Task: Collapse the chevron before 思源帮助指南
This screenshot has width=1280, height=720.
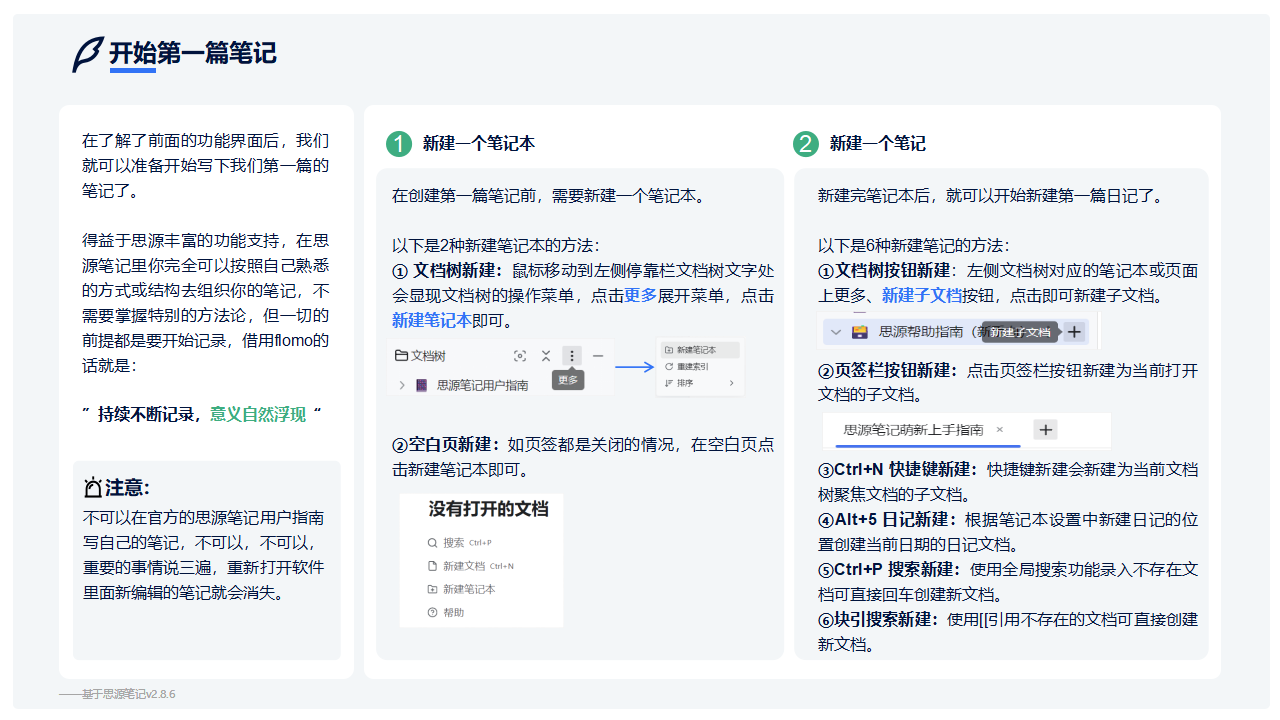Action: (x=836, y=332)
